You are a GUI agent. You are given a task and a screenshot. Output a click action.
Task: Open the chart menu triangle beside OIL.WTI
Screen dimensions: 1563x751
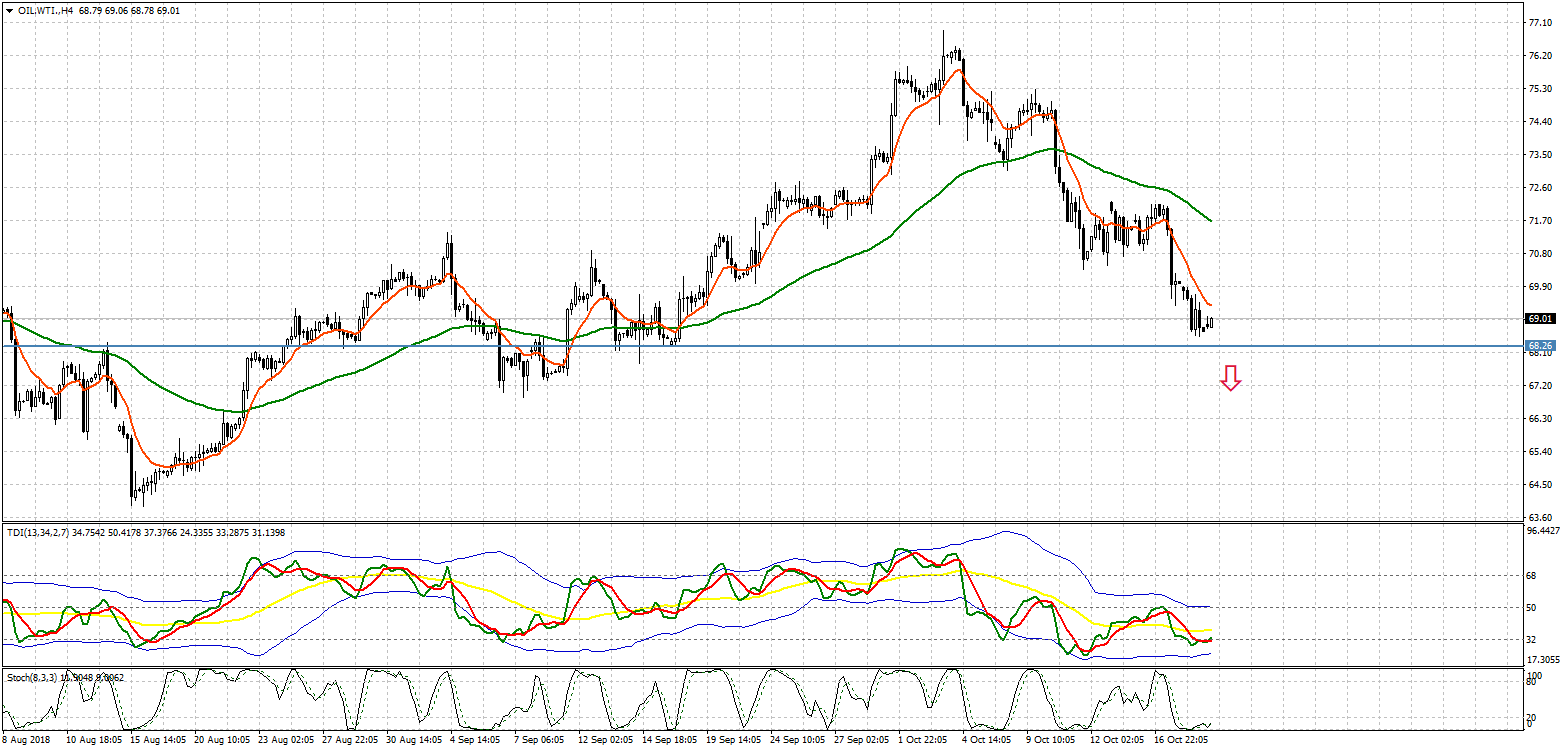pos(8,10)
